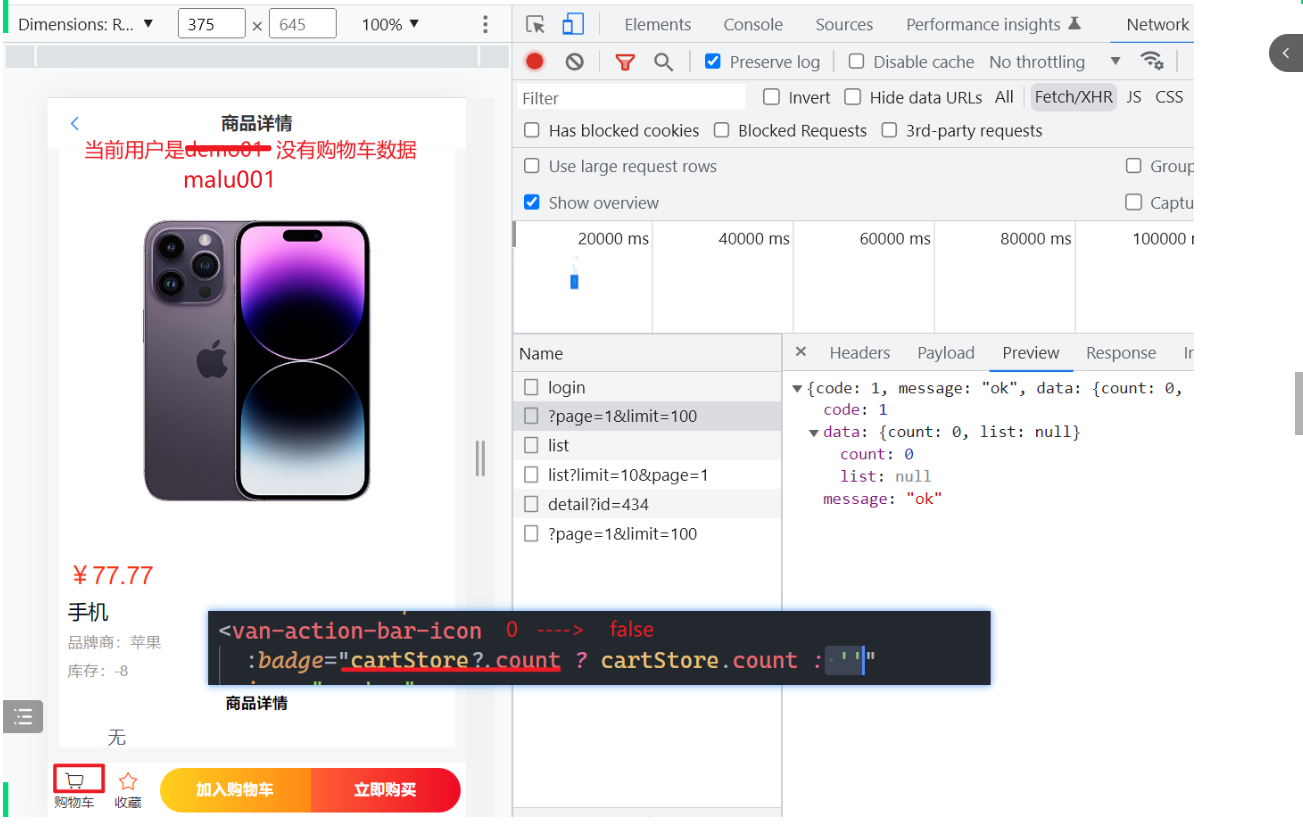
Task: Click the favorite star icon
Action: point(127,781)
